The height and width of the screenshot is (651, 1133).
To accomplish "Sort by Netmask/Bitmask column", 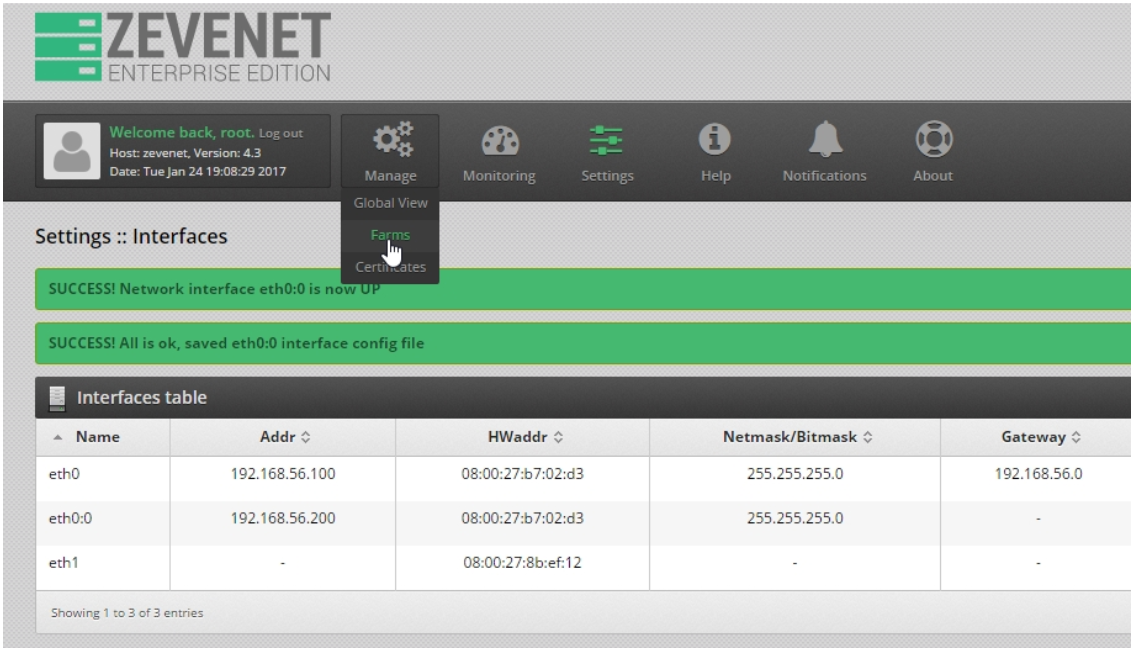I will (x=796, y=437).
